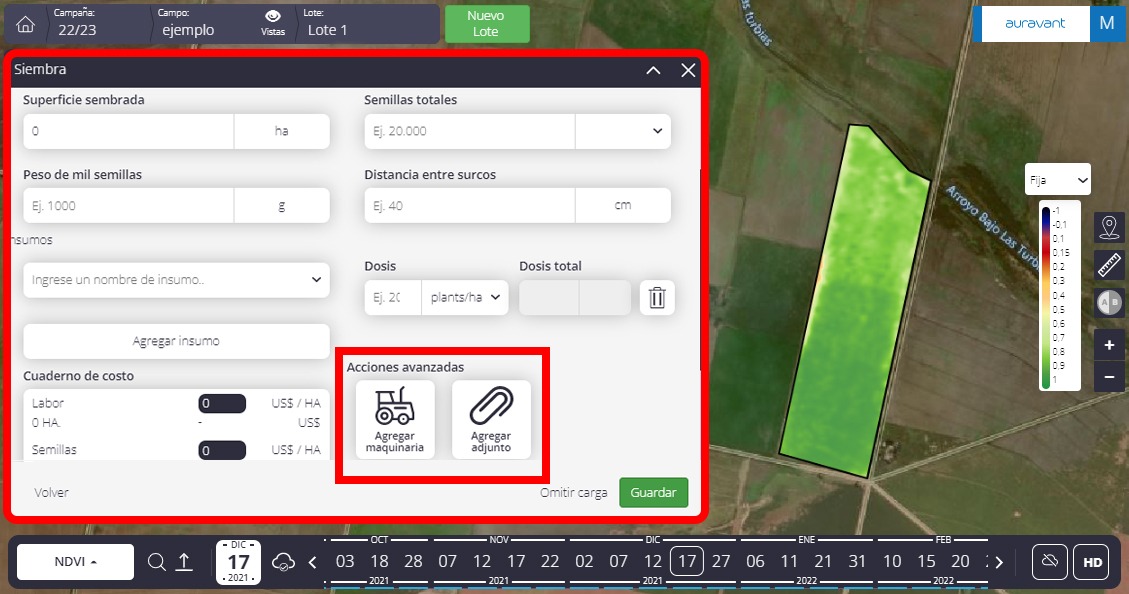The height and width of the screenshot is (594, 1129).
Task: Toggle HD imagery button
Action: (x=1092, y=562)
